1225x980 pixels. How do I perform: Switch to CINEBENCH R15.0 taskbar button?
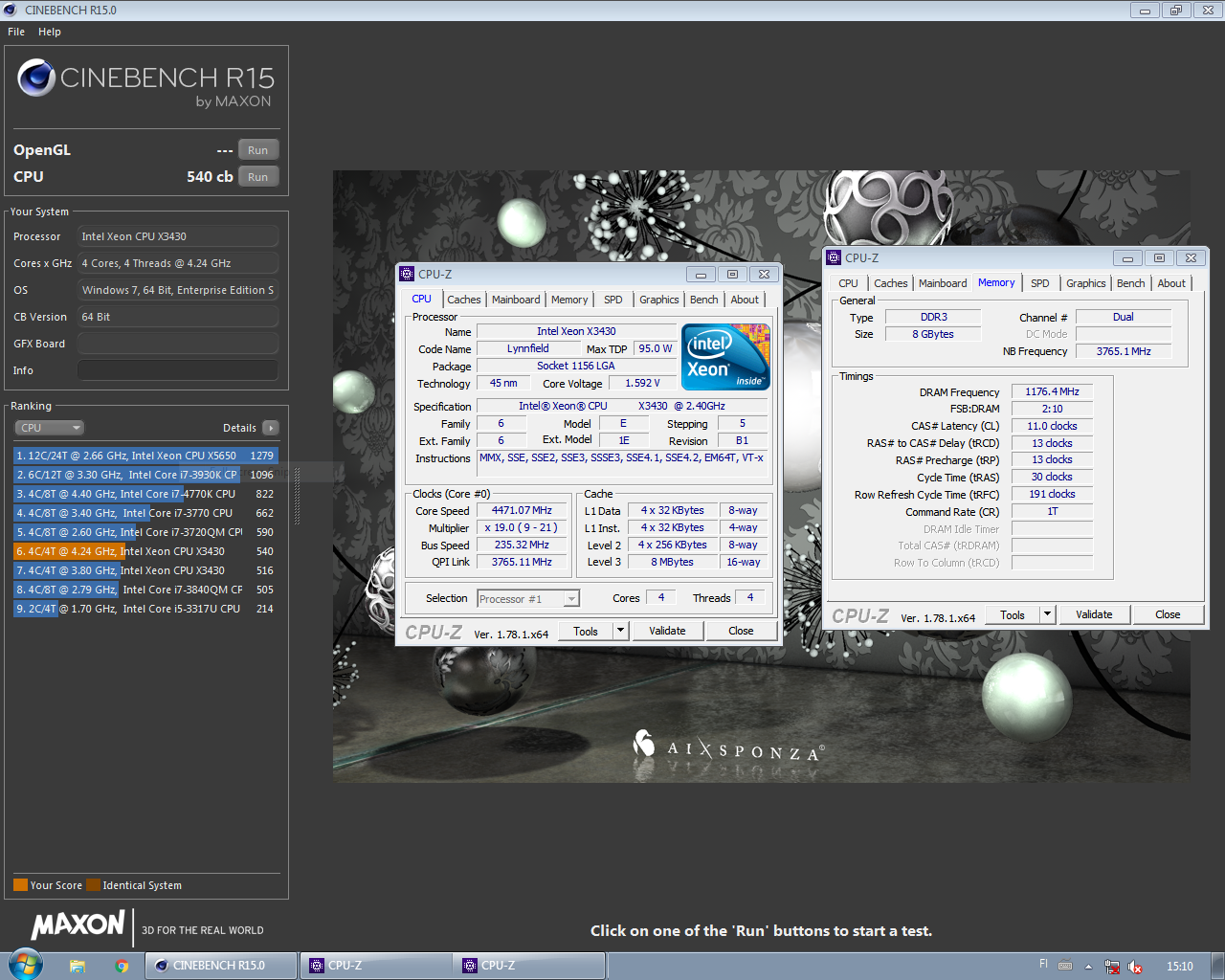[x=221, y=966]
